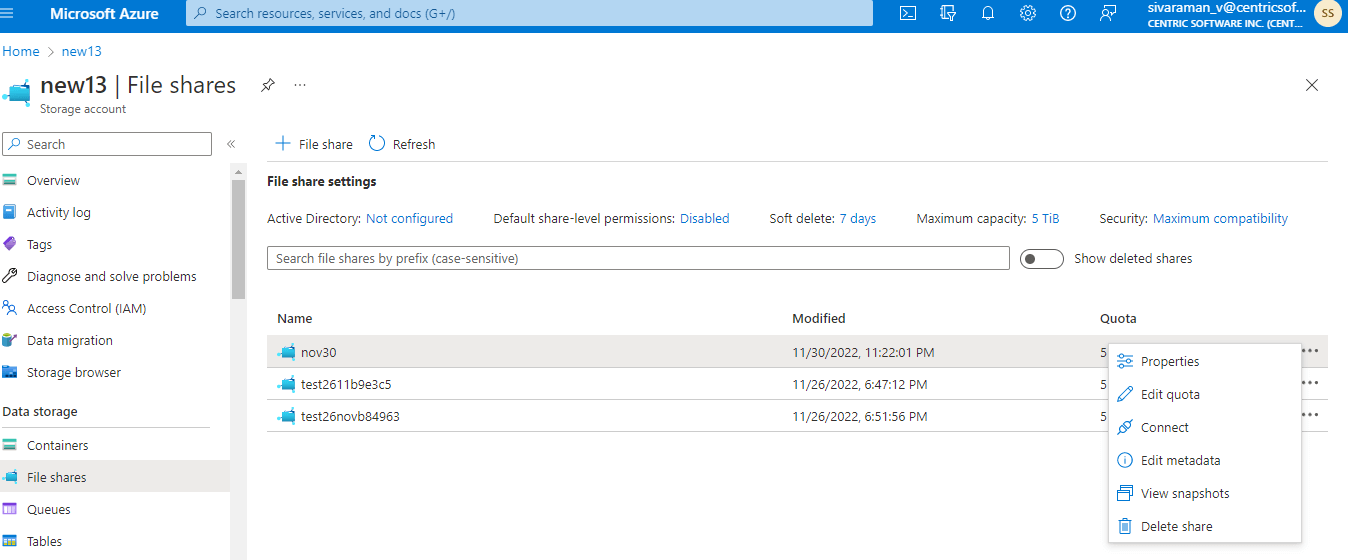Image resolution: width=1348 pixels, height=560 pixels.
Task: Pin the new13 File shares blade
Action: pyautogui.click(x=268, y=85)
